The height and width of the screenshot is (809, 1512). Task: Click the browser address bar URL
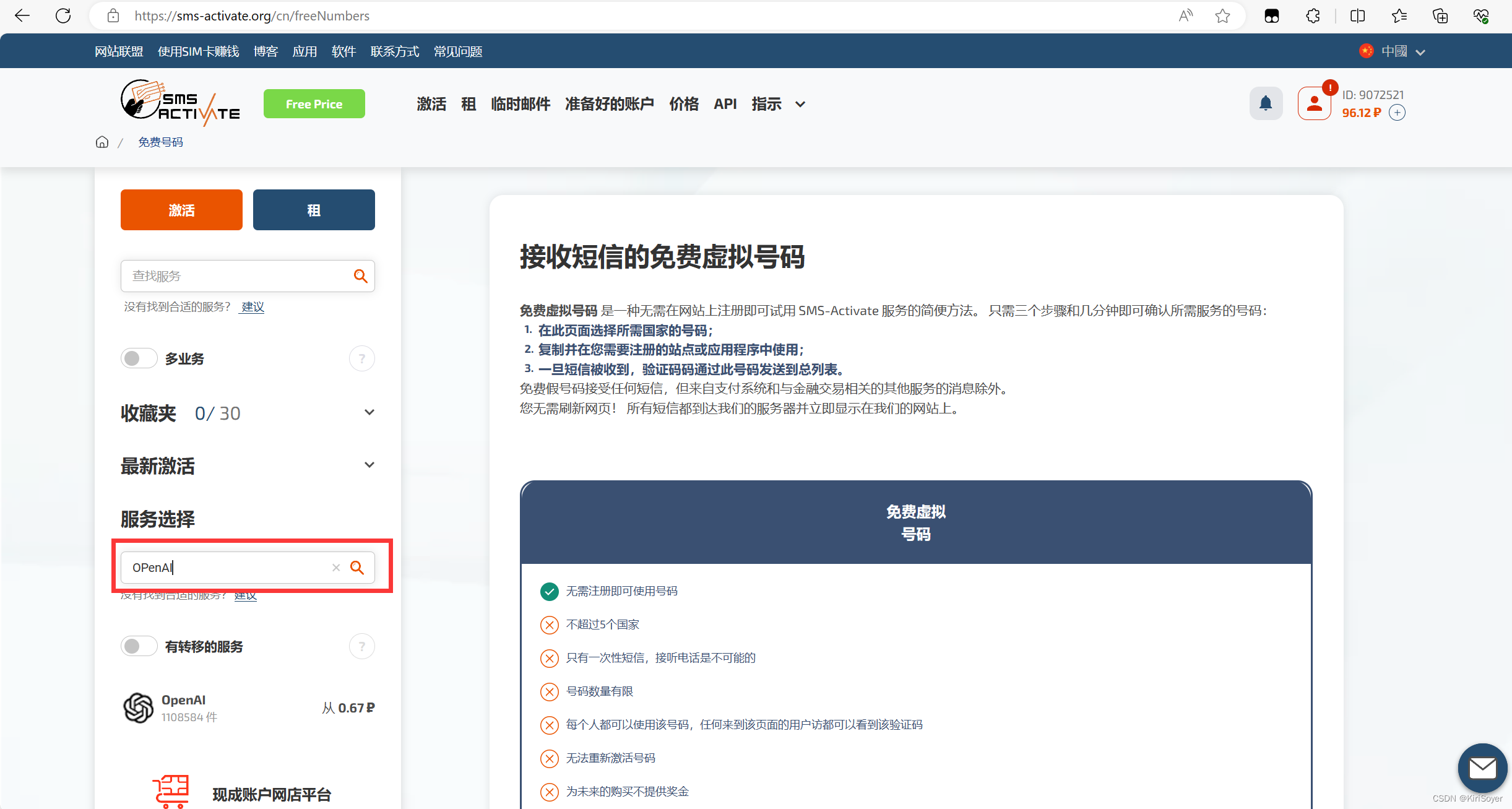252,15
